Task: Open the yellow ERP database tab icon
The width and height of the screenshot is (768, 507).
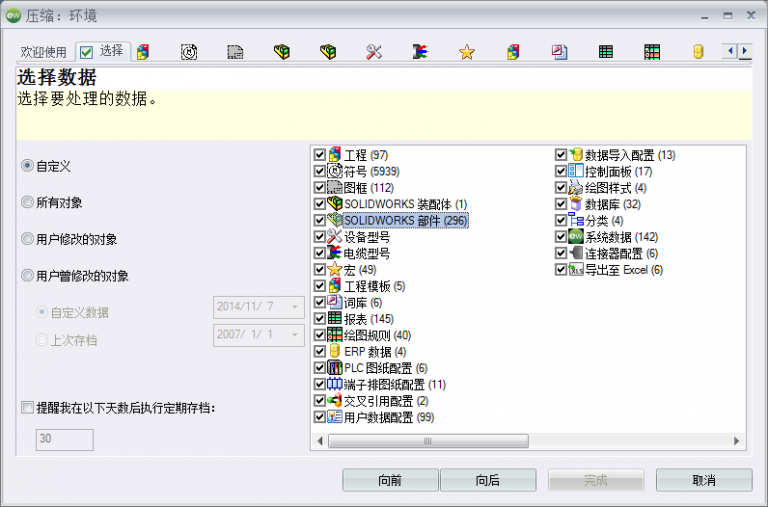Action: (698, 52)
